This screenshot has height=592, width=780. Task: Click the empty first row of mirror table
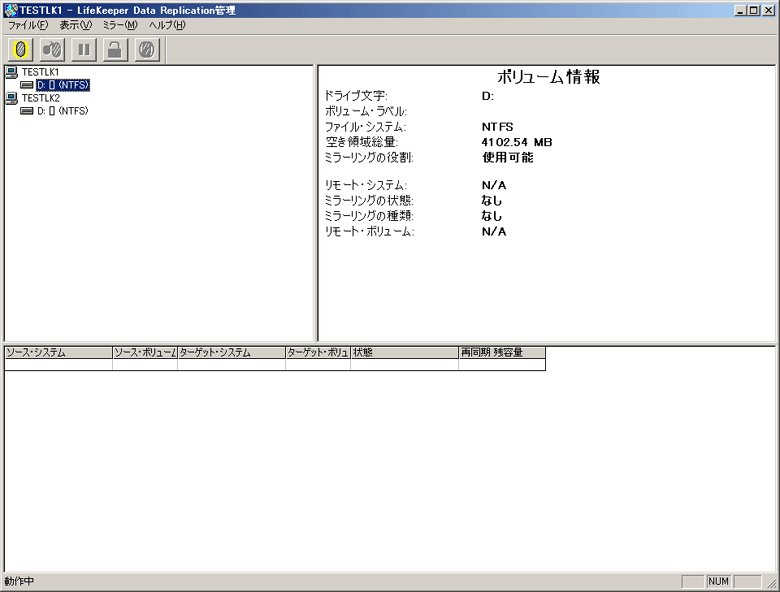(275, 365)
